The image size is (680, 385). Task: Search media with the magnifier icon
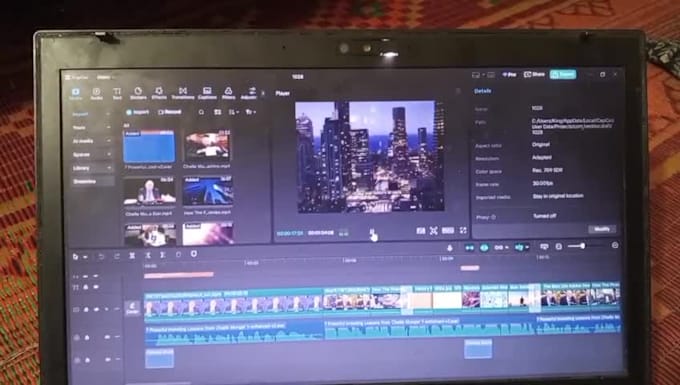(x=201, y=112)
